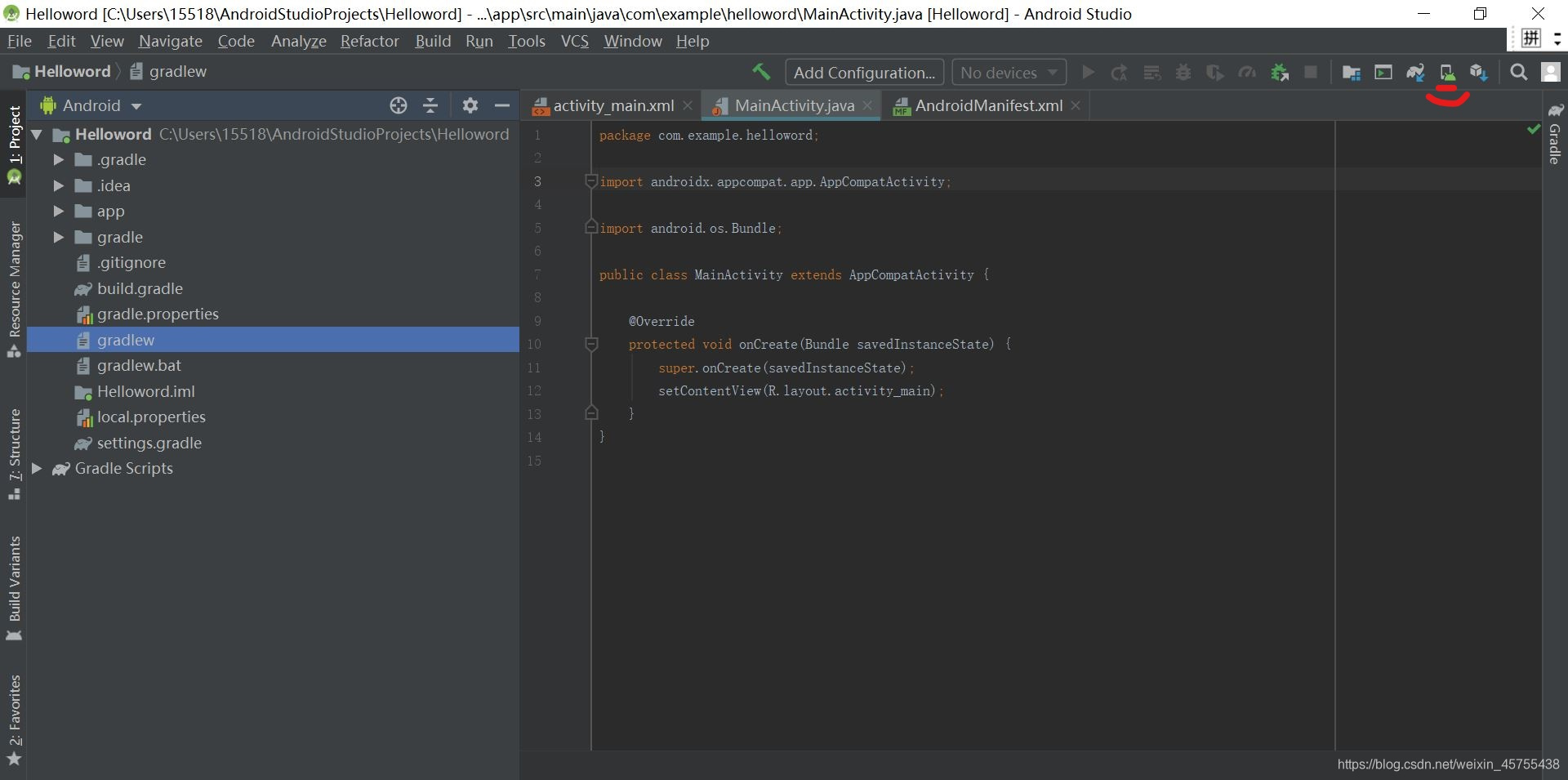
Task: Click the code inspection green checkmark
Action: point(1533,129)
